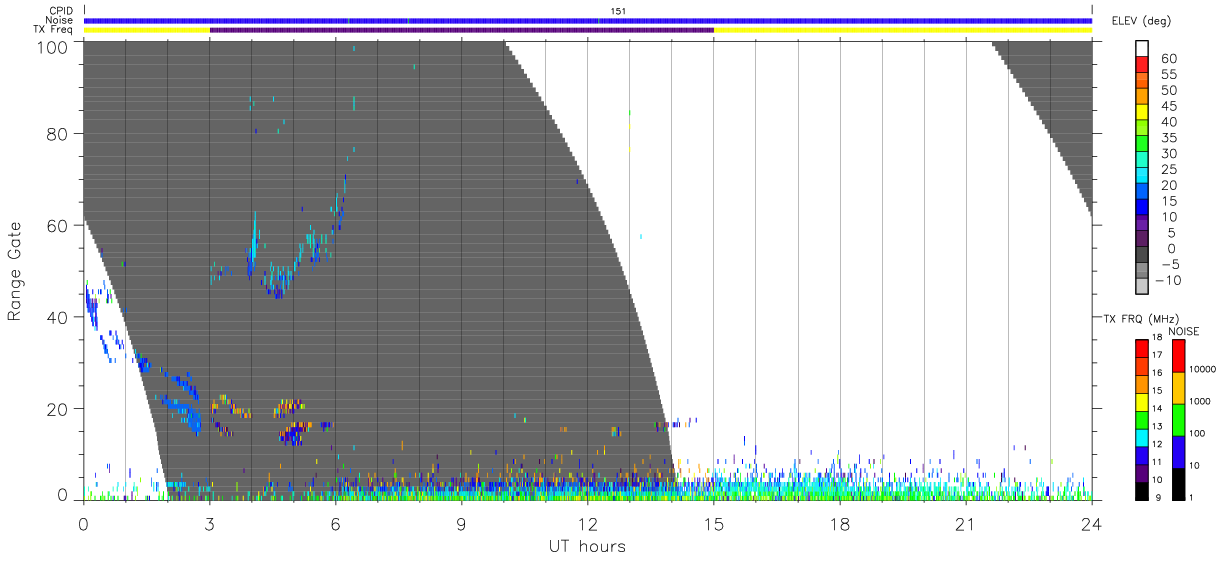Click the black bottom segment of NOISE colorbar
Image resolution: width=1228 pixels, height=567 pixels.
tap(1178, 483)
